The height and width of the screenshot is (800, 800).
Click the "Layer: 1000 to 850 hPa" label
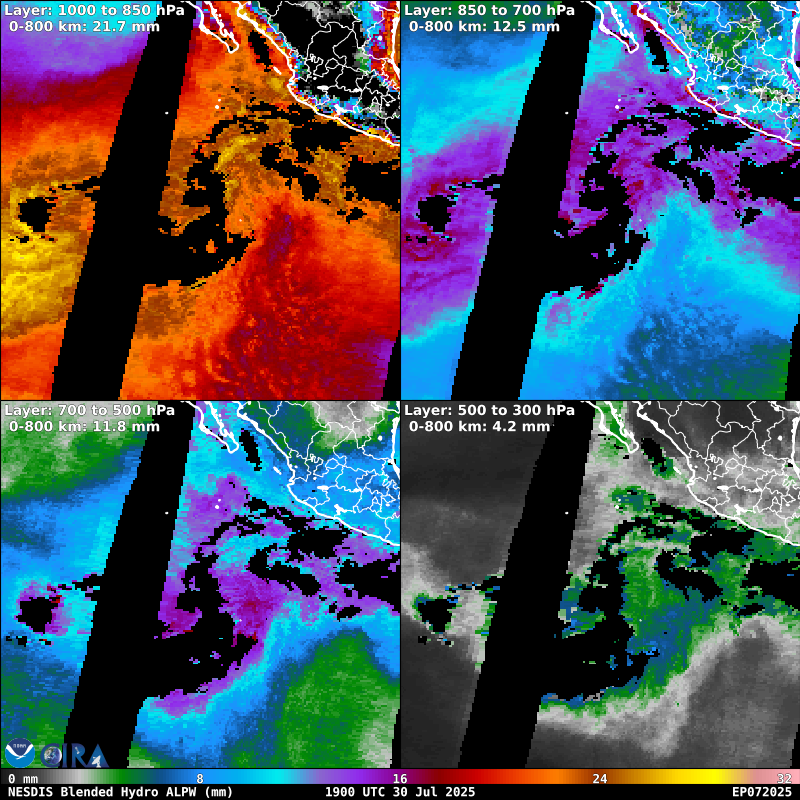pos(94,10)
